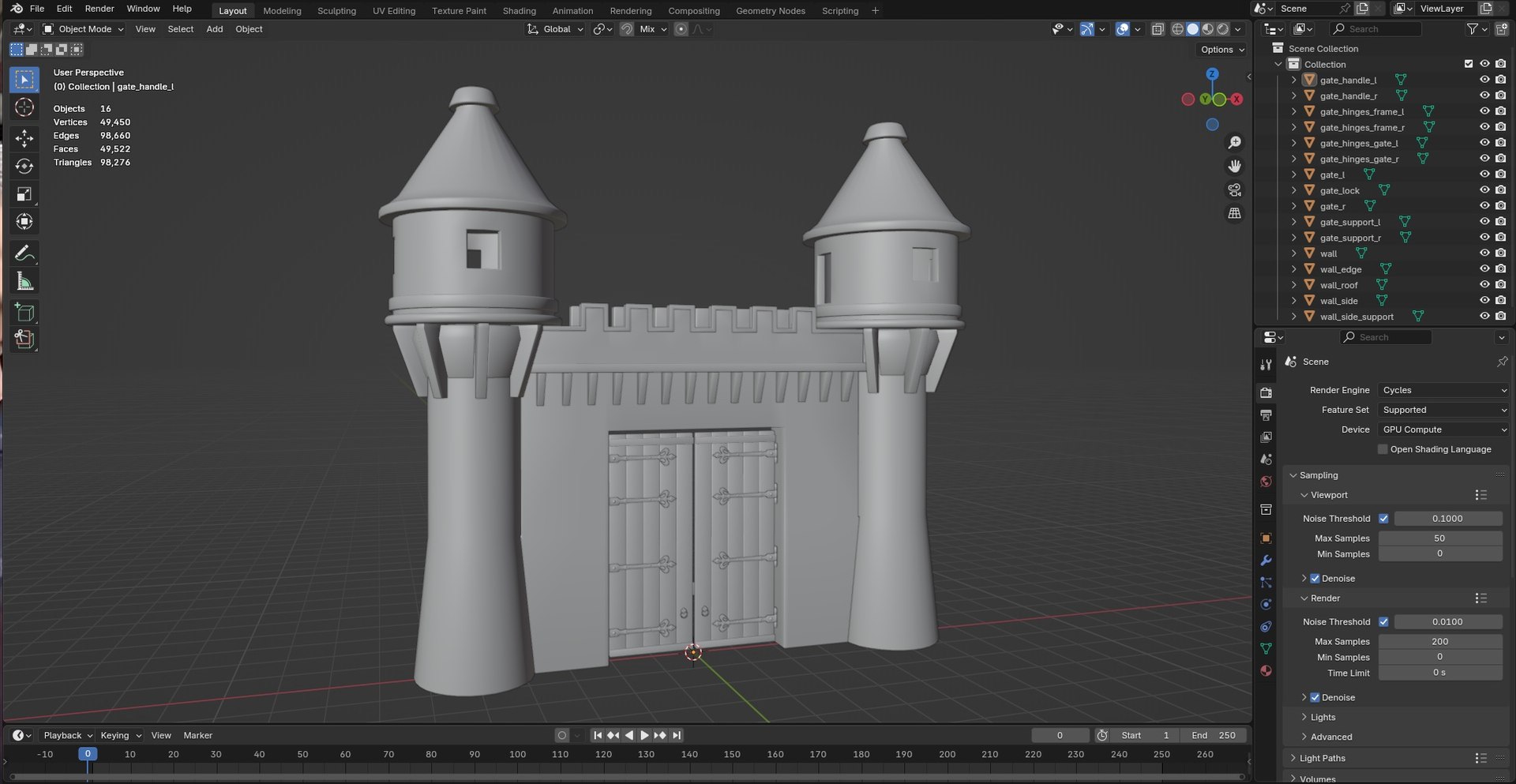Open the timeline Marker menu

197,735
